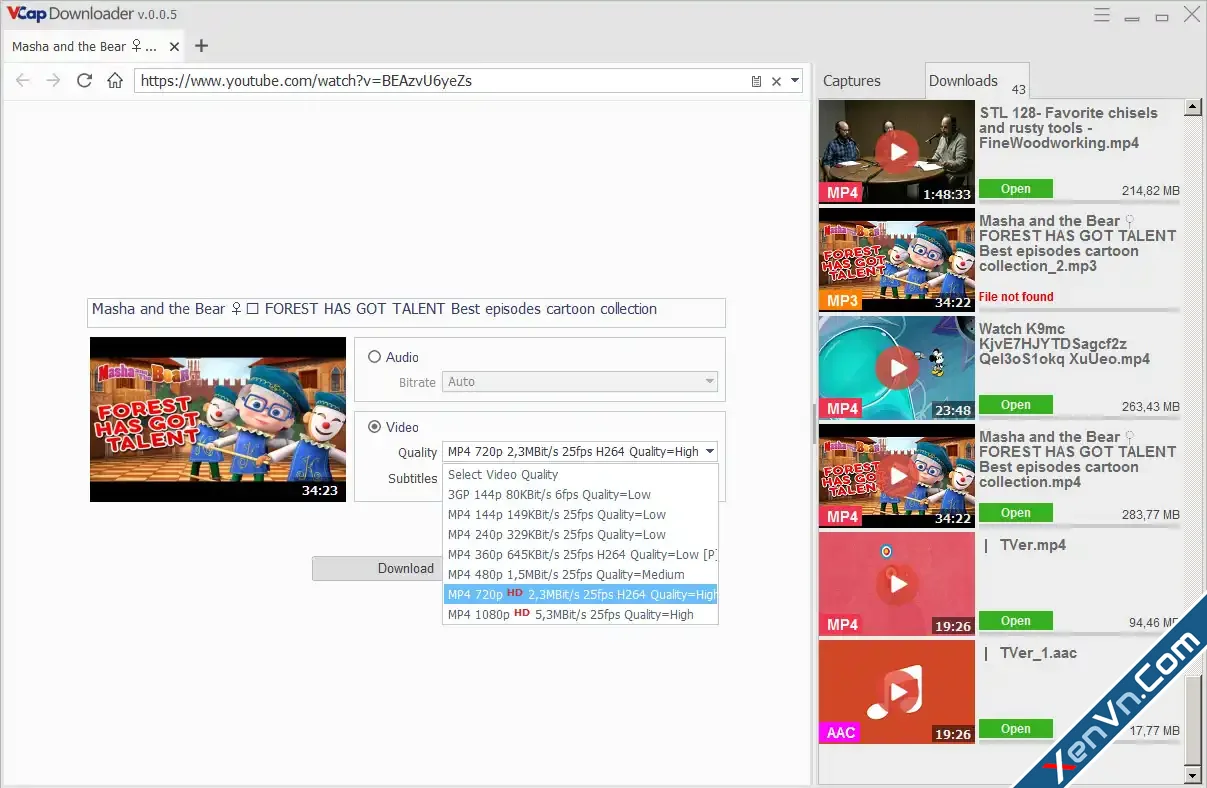The height and width of the screenshot is (788, 1207).
Task: Go back to the previous page
Action: (x=23, y=81)
